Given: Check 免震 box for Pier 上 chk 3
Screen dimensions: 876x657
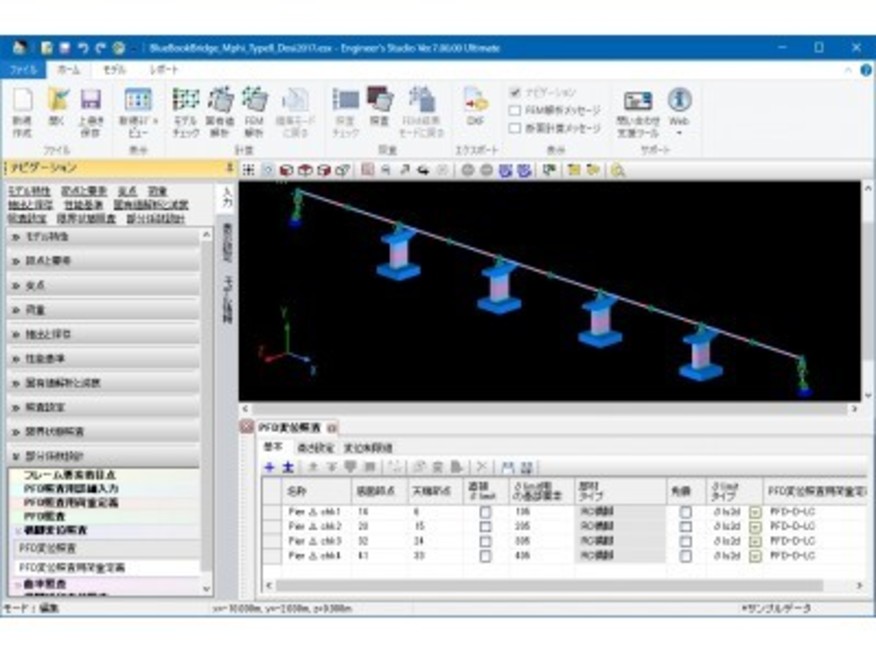Looking at the screenshot, I should pos(685,541).
